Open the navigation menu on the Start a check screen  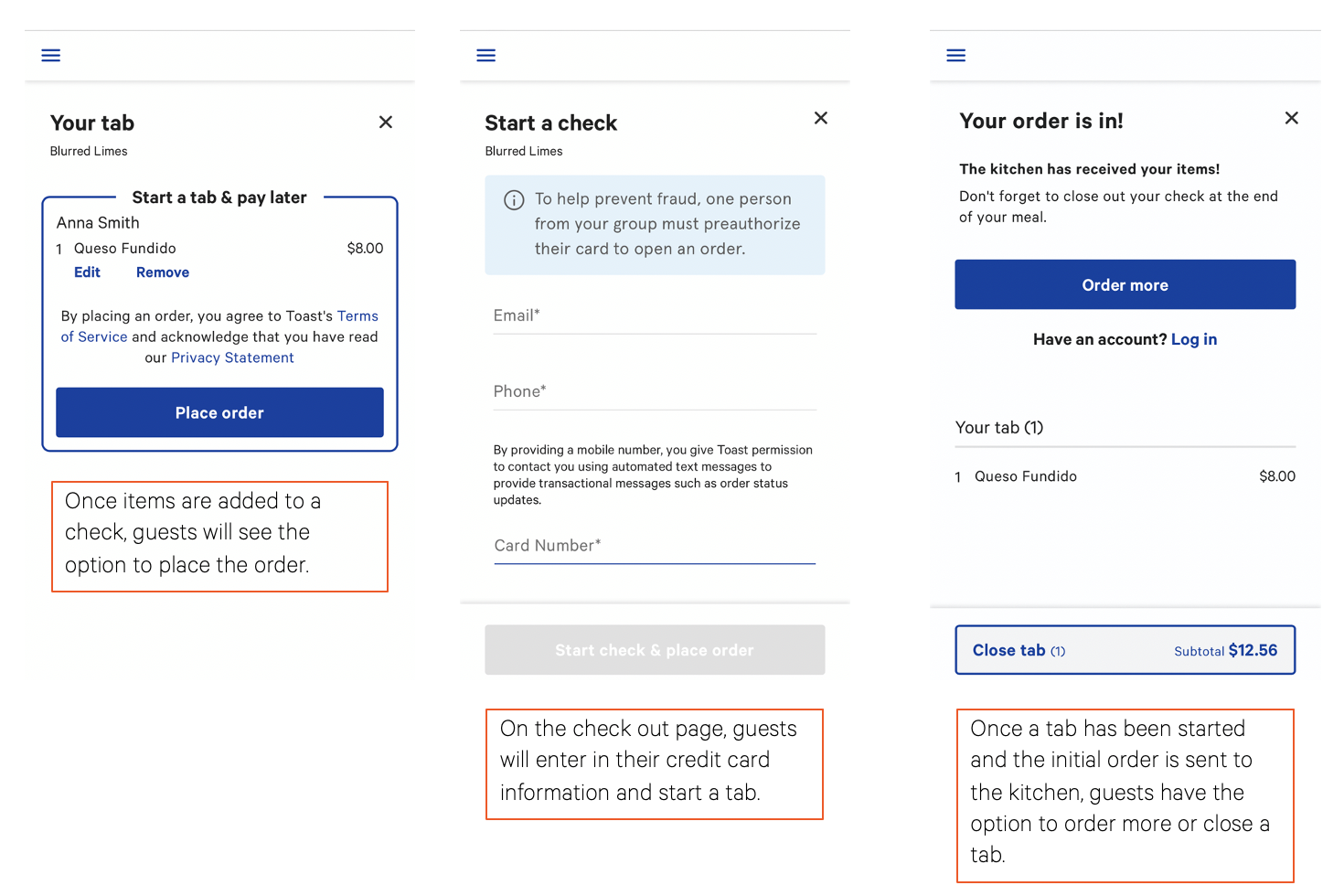485,55
